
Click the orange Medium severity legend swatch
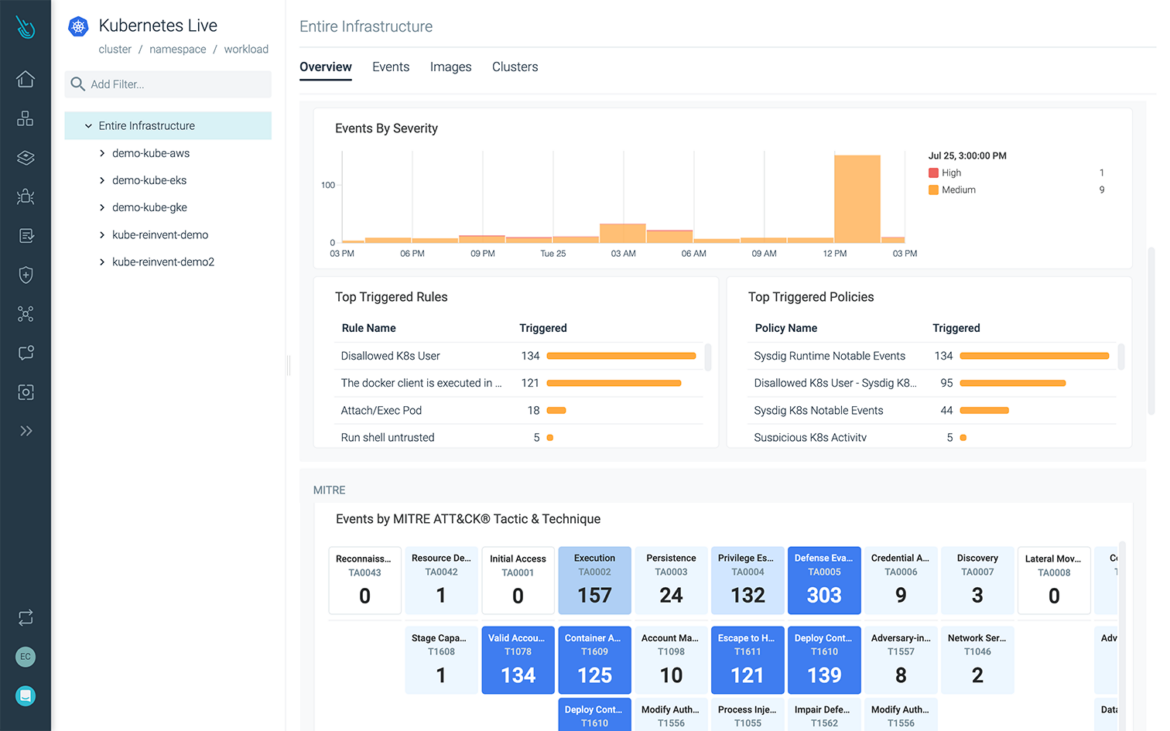933,190
